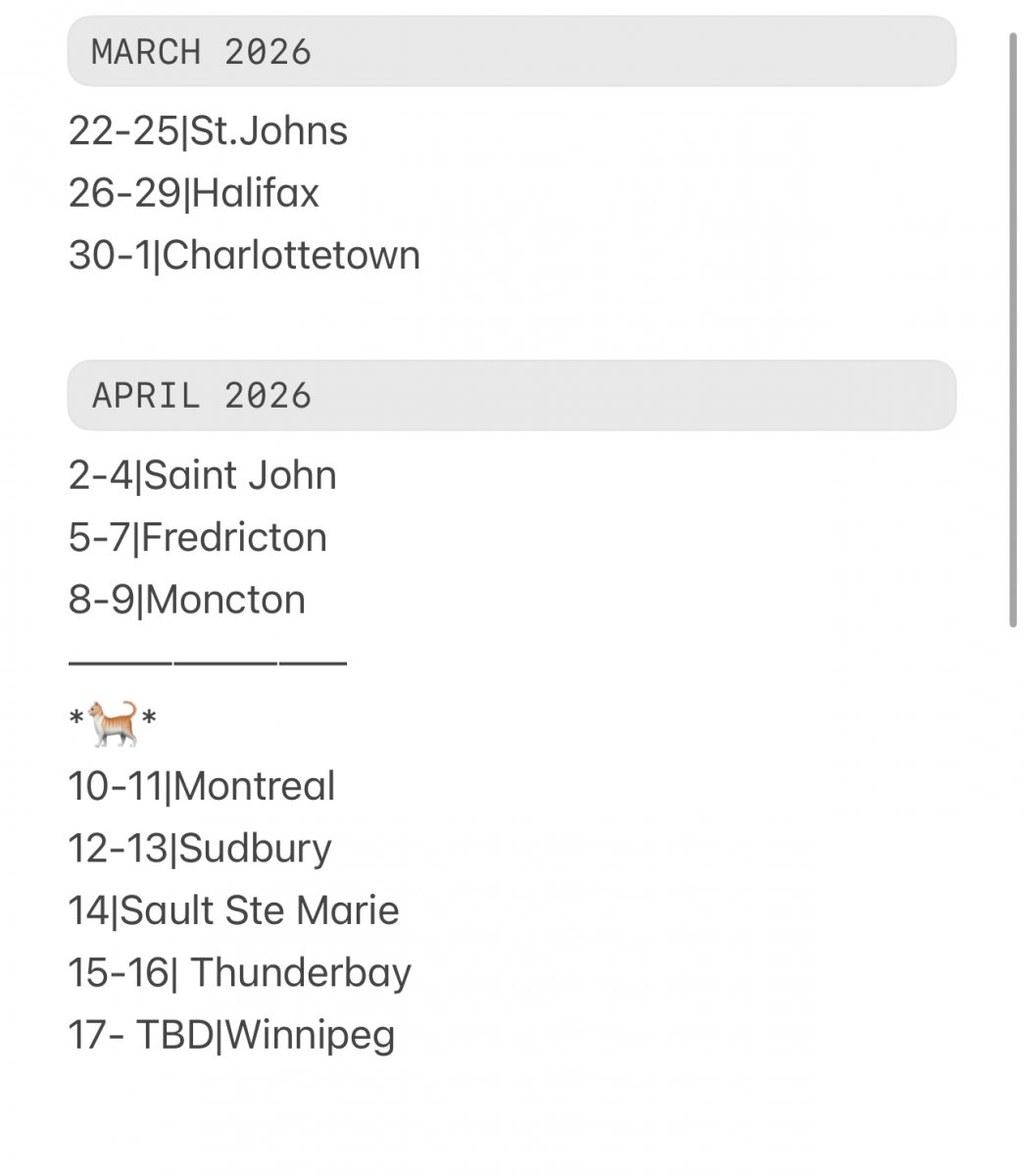The image size is (1024, 1176).
Task: Click the vertical scrollbar thumb
Action: tap(1013, 329)
